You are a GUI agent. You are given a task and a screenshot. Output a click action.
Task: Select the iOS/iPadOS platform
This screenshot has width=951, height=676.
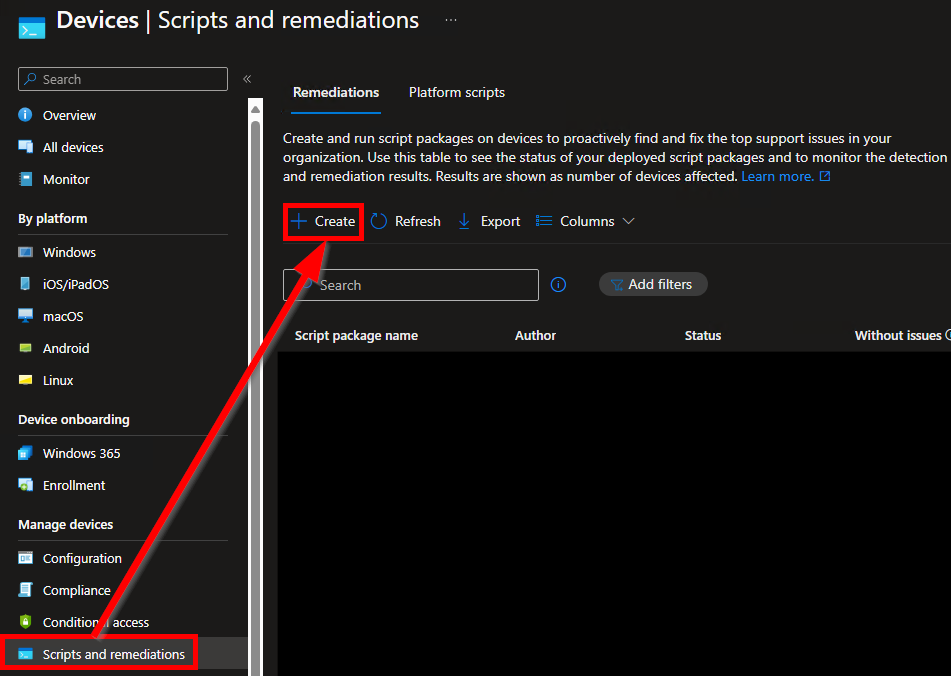[75, 284]
